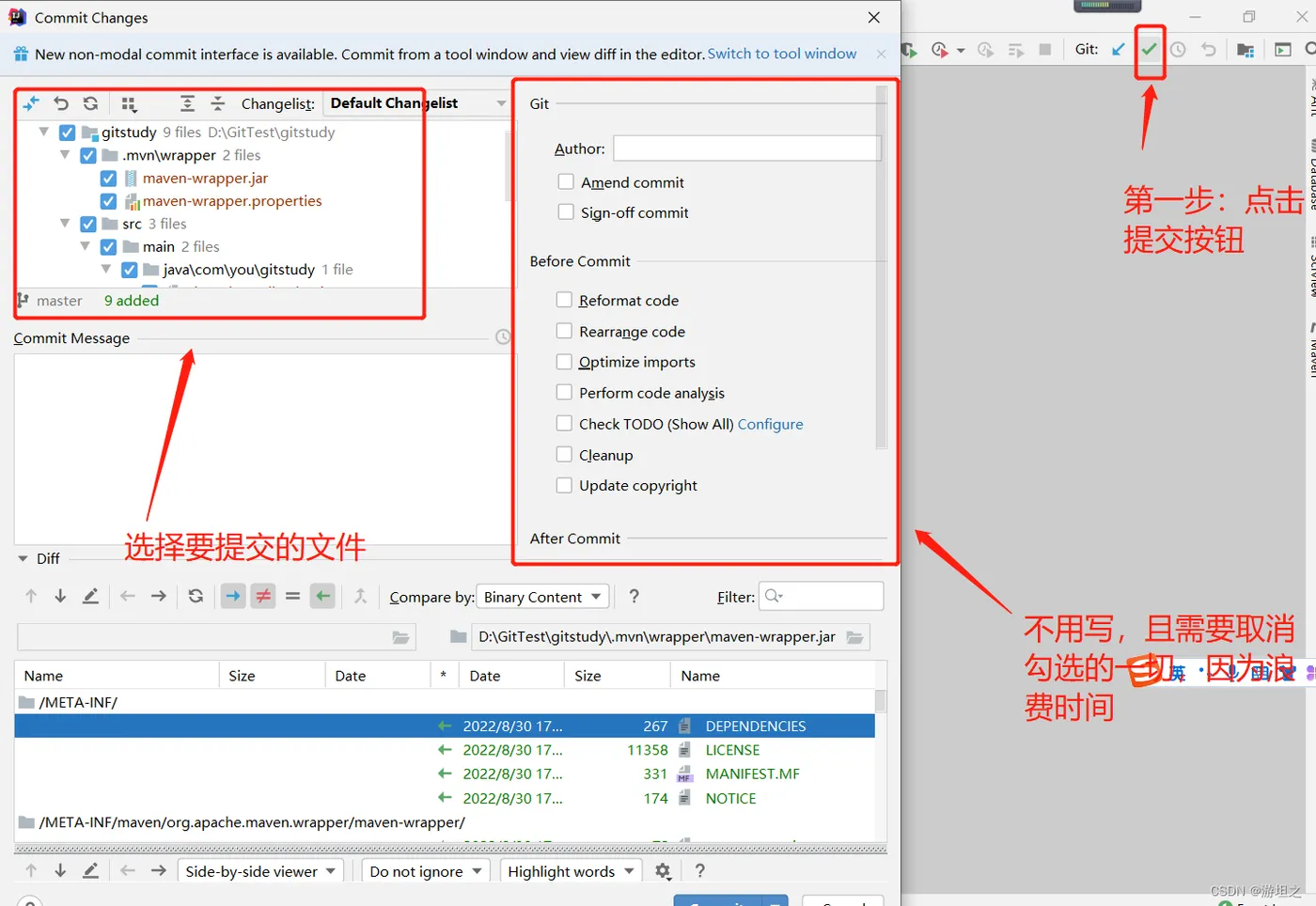Enable Perform code analysis checkbox

(564, 392)
